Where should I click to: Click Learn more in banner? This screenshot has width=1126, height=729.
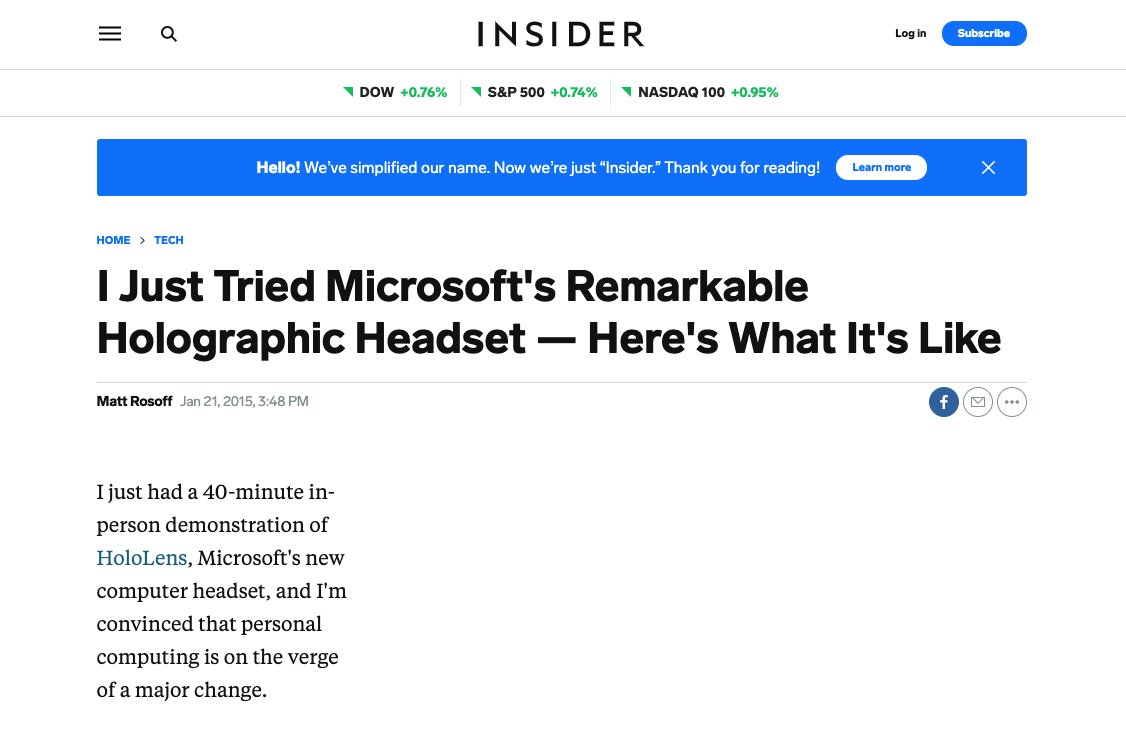click(881, 168)
